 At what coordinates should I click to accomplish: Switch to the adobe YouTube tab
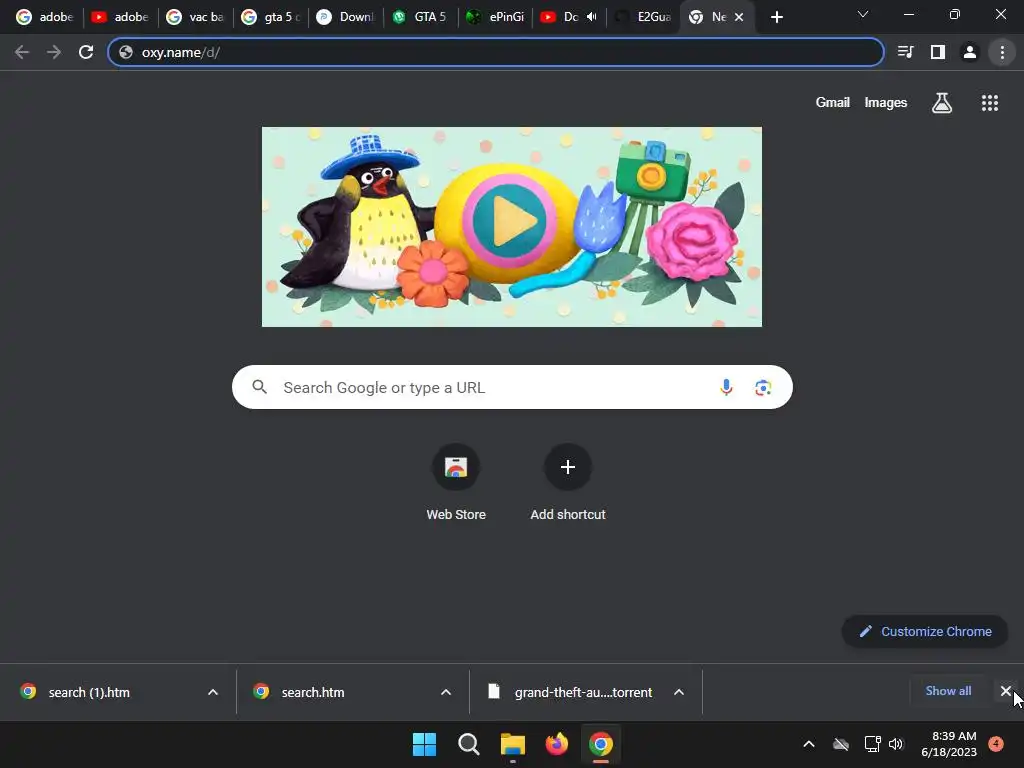120,17
